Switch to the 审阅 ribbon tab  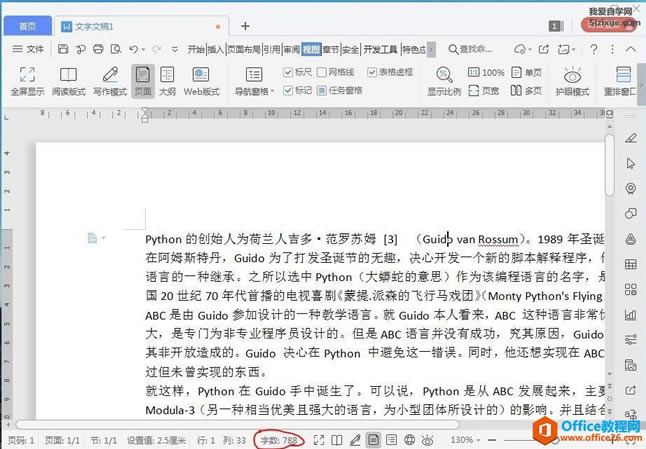(292, 49)
